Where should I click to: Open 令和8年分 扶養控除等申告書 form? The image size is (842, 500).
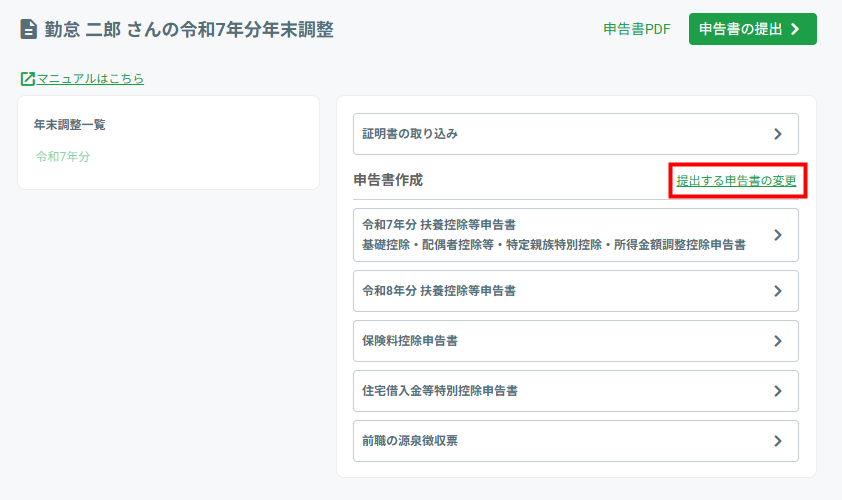(439, 291)
